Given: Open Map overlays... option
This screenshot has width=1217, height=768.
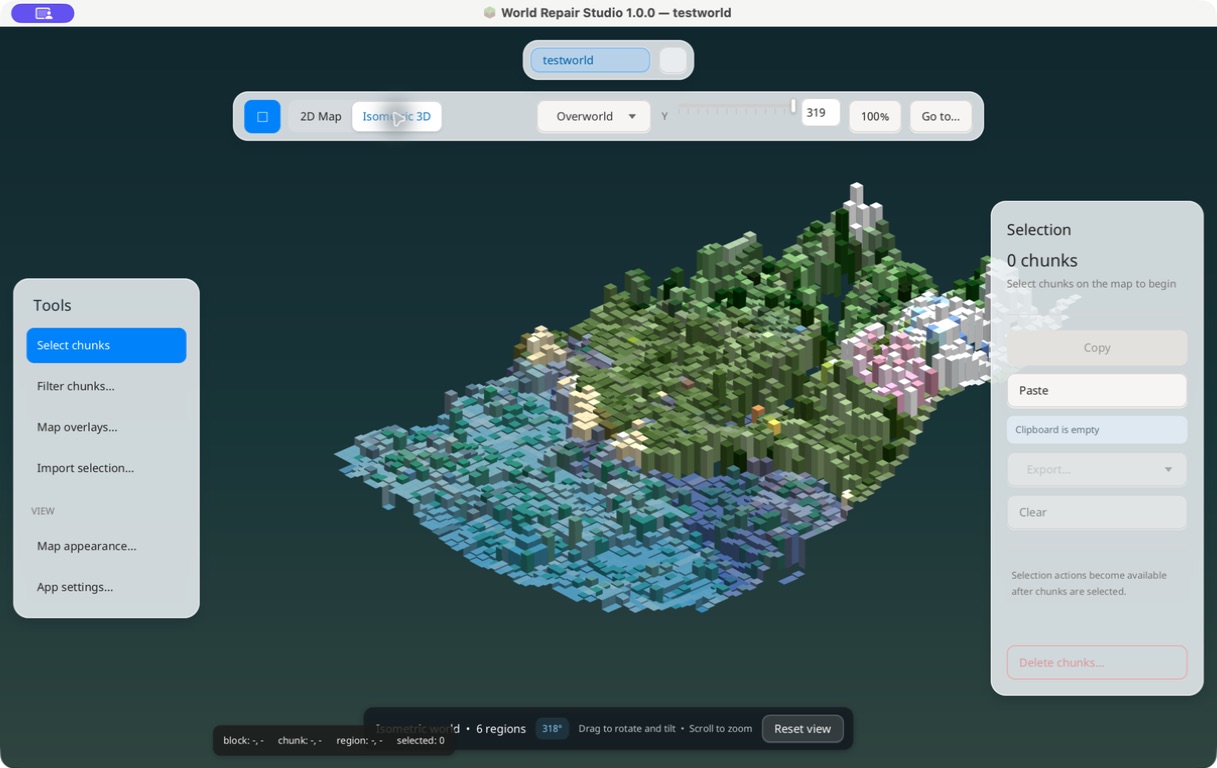Looking at the screenshot, I should pos(106,427).
